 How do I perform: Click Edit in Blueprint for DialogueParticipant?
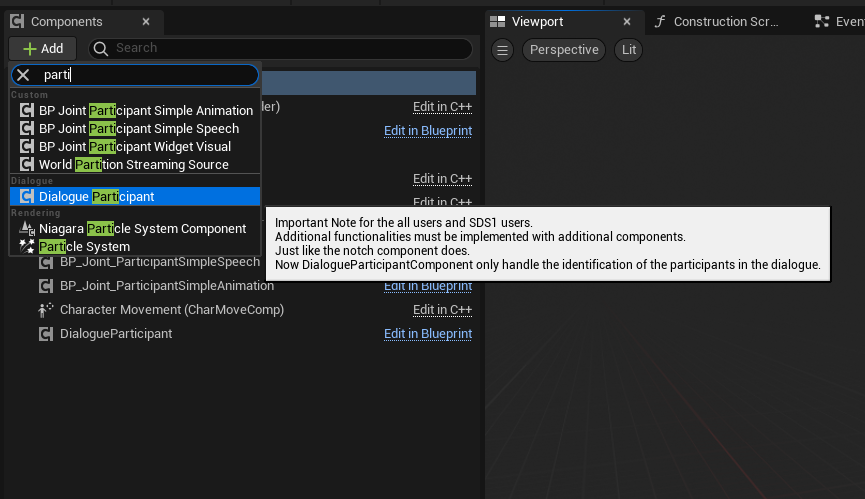(x=428, y=334)
